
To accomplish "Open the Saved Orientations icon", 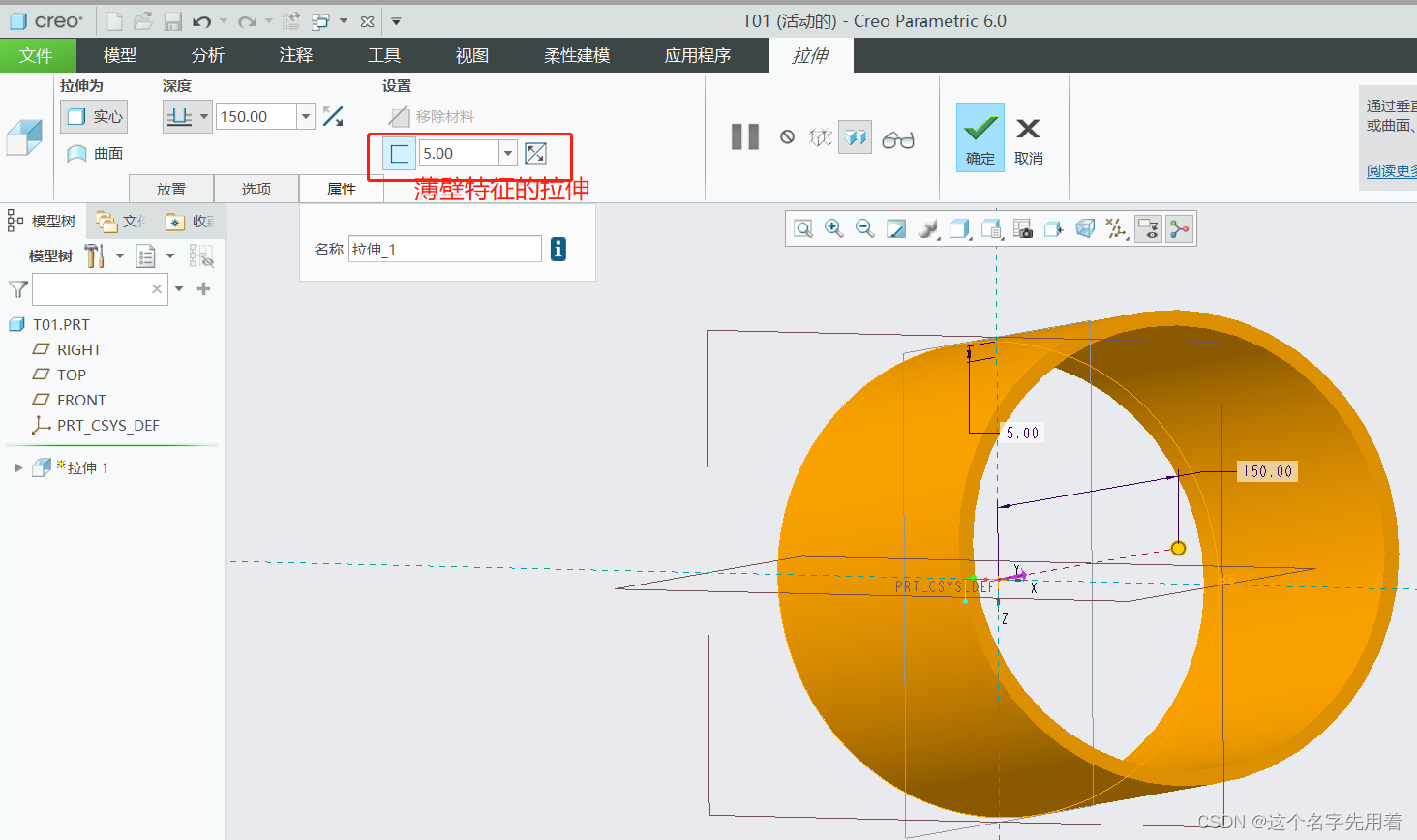I will click(x=991, y=228).
